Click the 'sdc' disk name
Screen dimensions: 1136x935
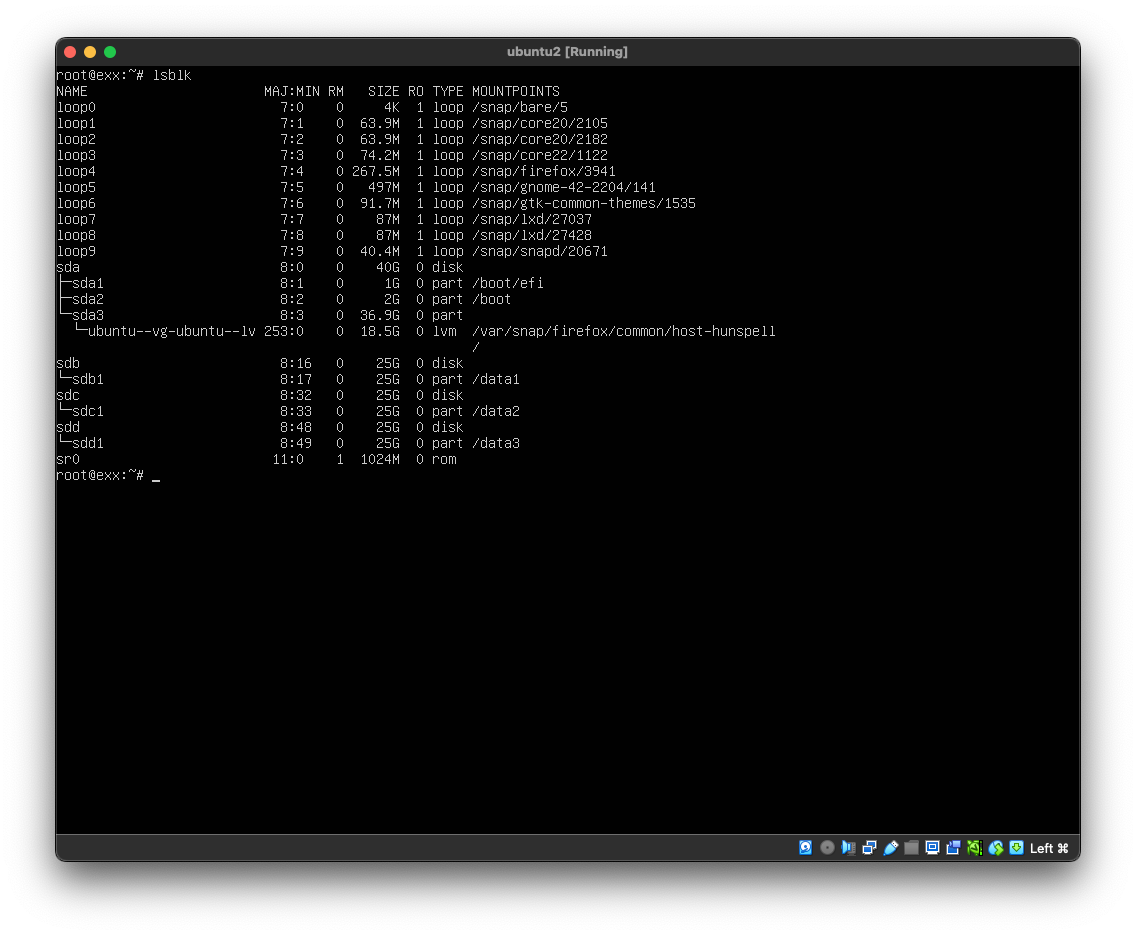point(68,395)
